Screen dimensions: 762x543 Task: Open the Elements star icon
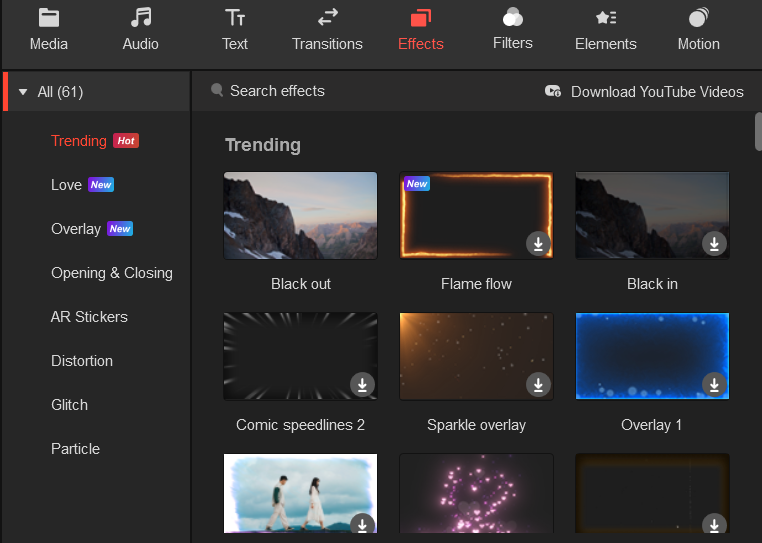(x=605, y=18)
